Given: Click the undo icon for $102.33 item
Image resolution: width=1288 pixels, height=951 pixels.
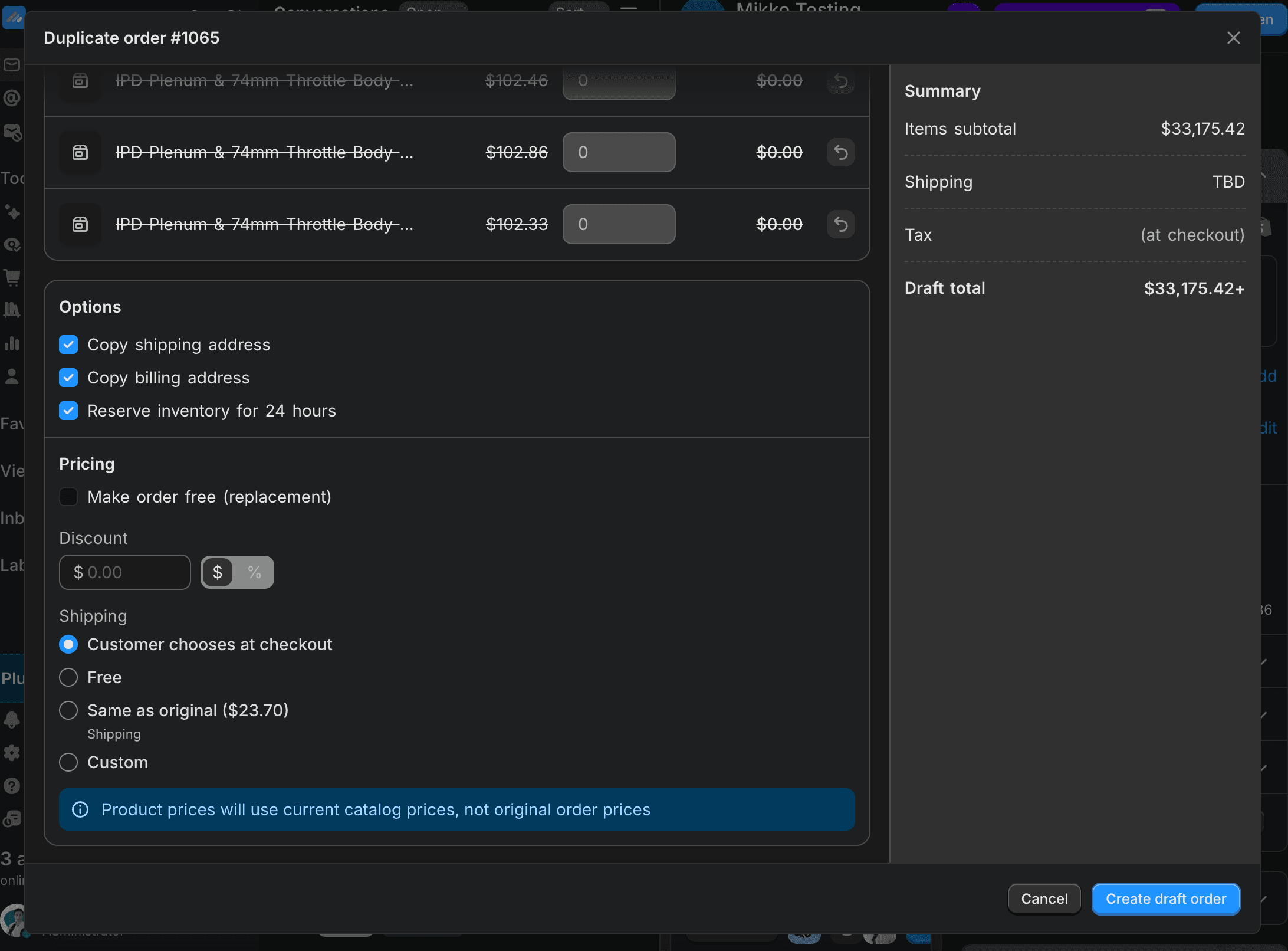Looking at the screenshot, I should 840,225.
